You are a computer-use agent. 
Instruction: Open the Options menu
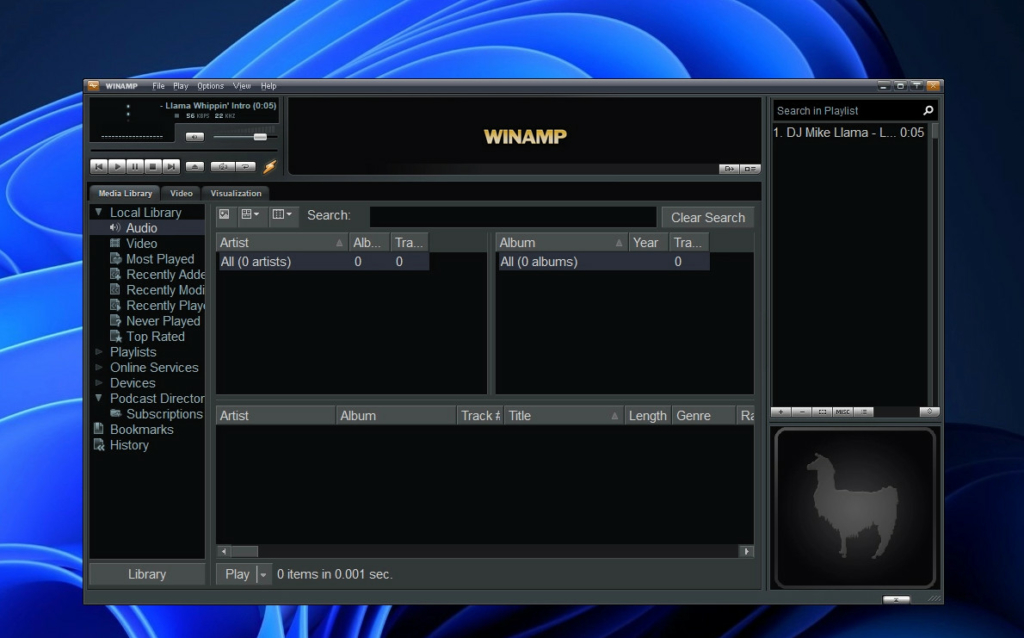coord(210,86)
